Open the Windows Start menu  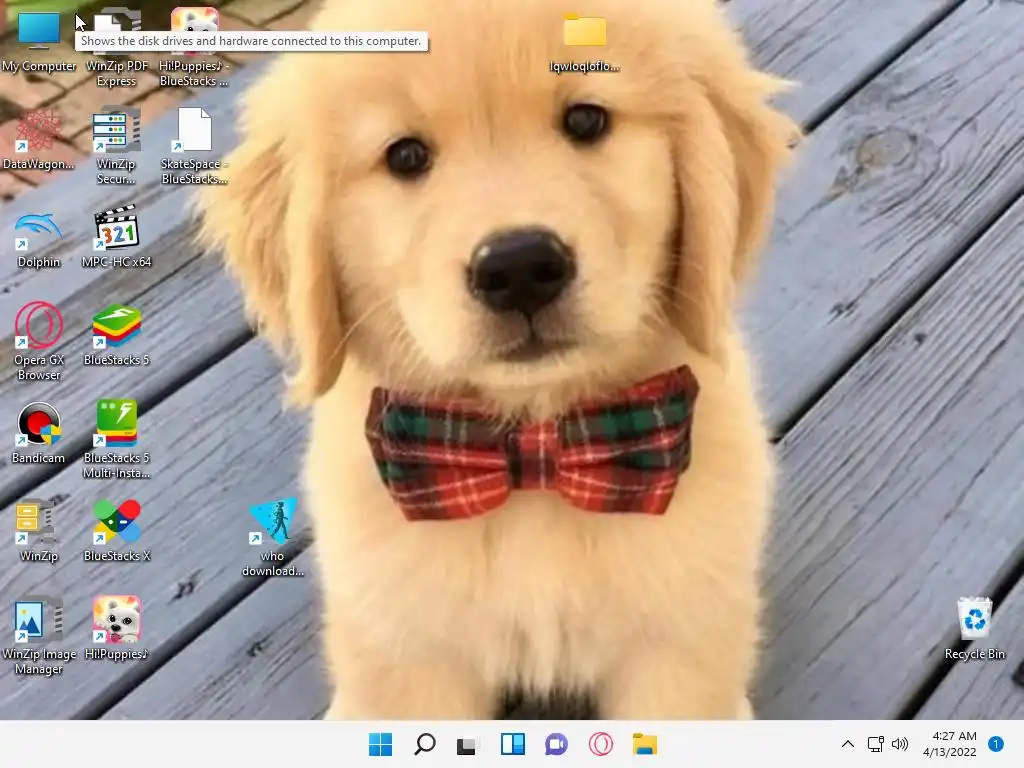click(380, 744)
